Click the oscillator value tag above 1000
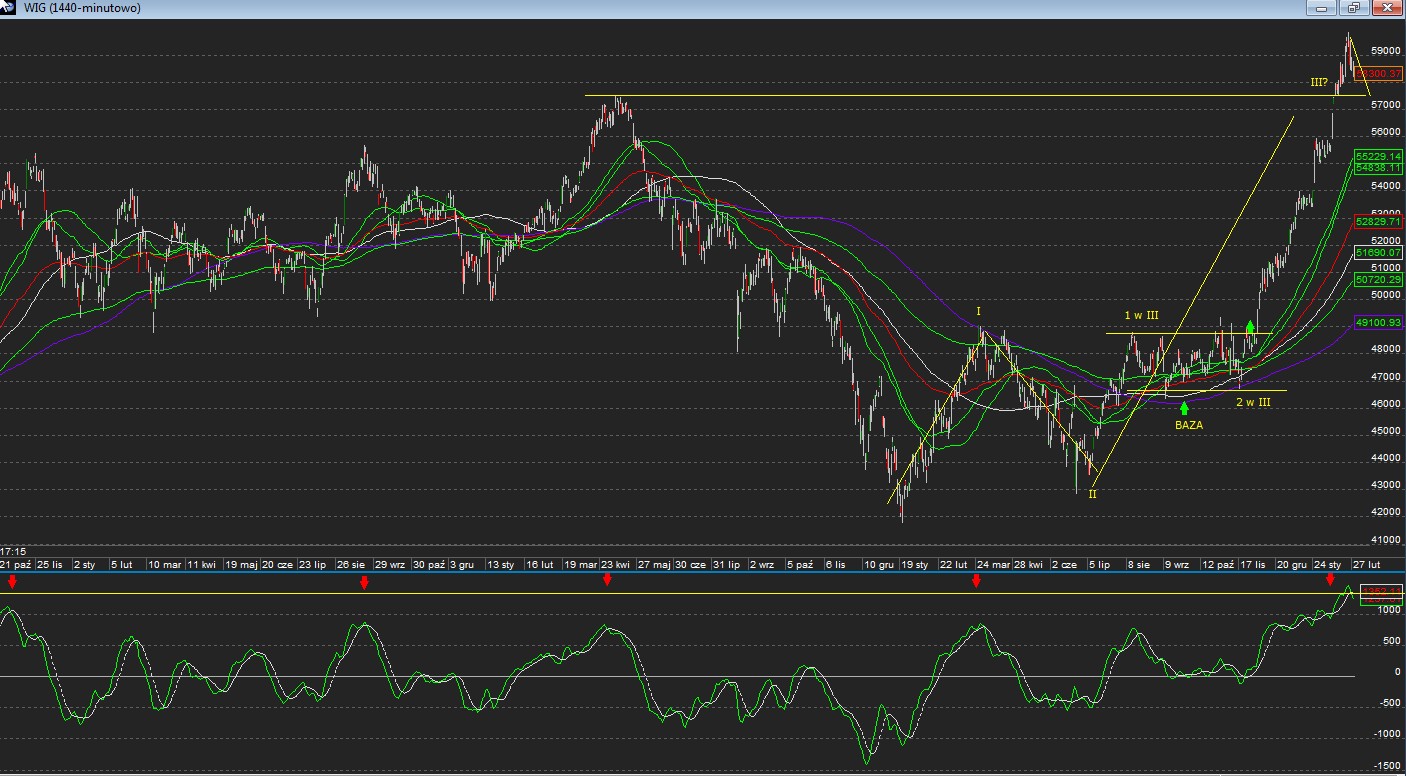 tap(1381, 591)
